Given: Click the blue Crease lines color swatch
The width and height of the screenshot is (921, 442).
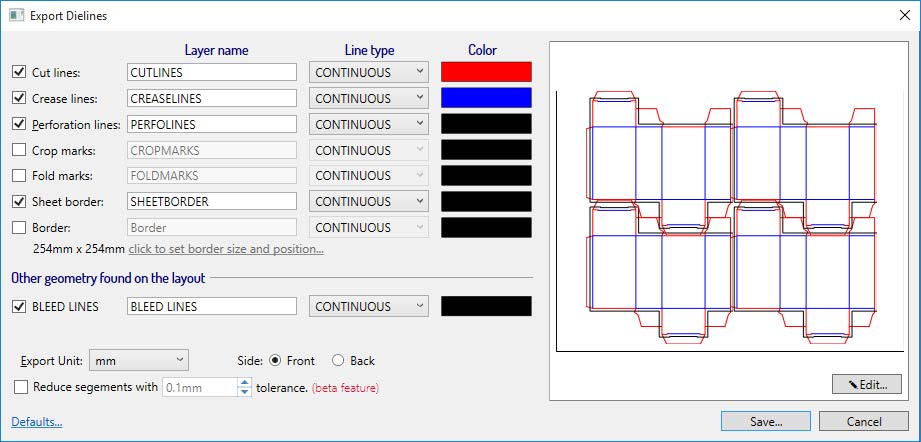Looking at the screenshot, I should tap(486, 97).
